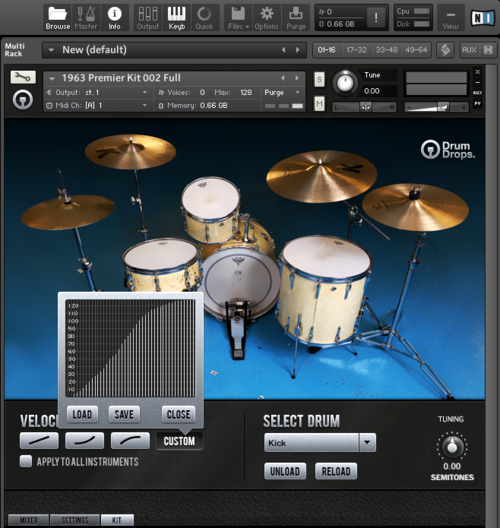Switch to rack page 49-64
Screen dimensions: 500x528
tap(416, 50)
